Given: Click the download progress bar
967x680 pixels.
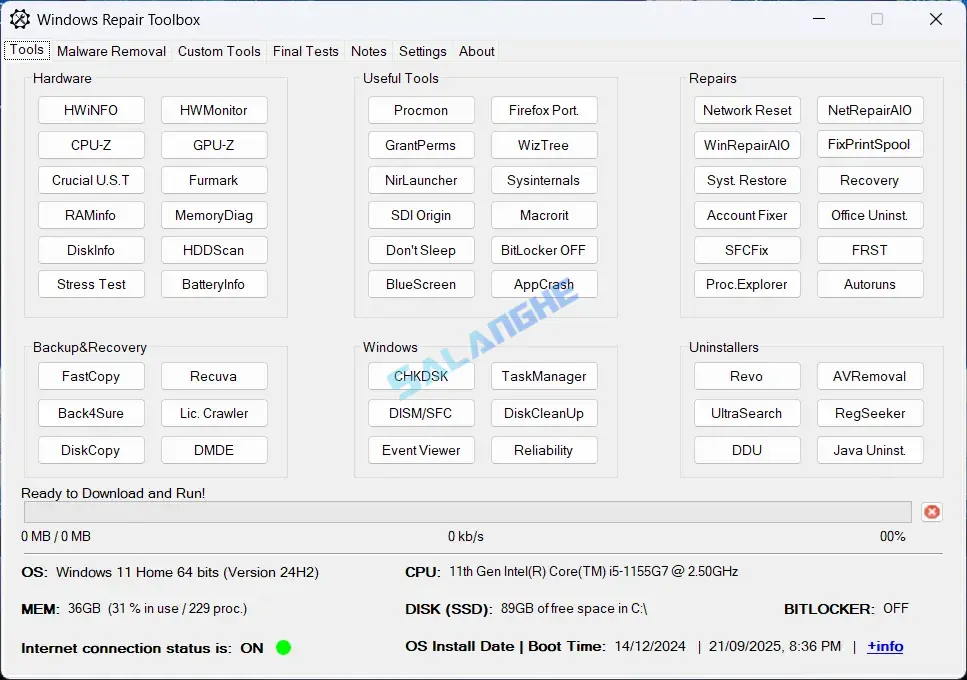Looking at the screenshot, I should click(468, 512).
